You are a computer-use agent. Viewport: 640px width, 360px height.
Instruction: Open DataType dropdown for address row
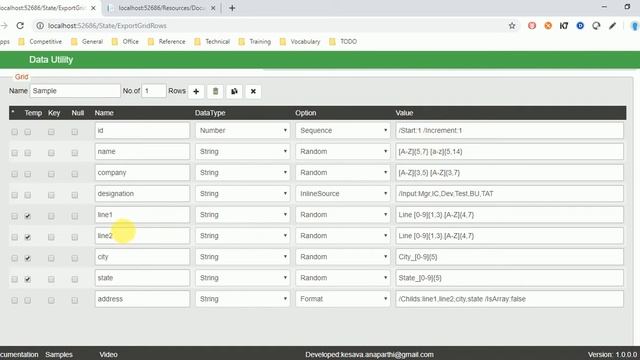242,299
